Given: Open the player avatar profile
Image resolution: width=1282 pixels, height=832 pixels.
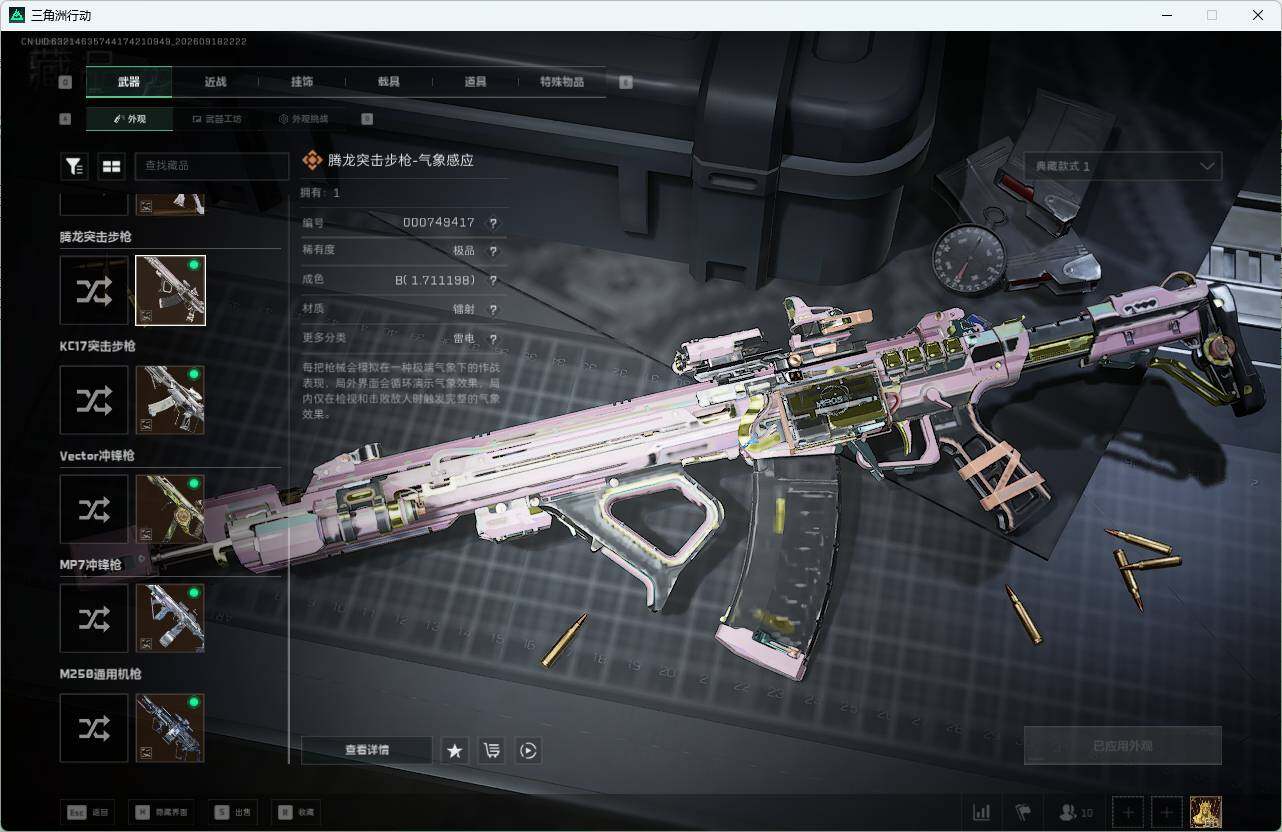Looking at the screenshot, I should [x=1206, y=812].
